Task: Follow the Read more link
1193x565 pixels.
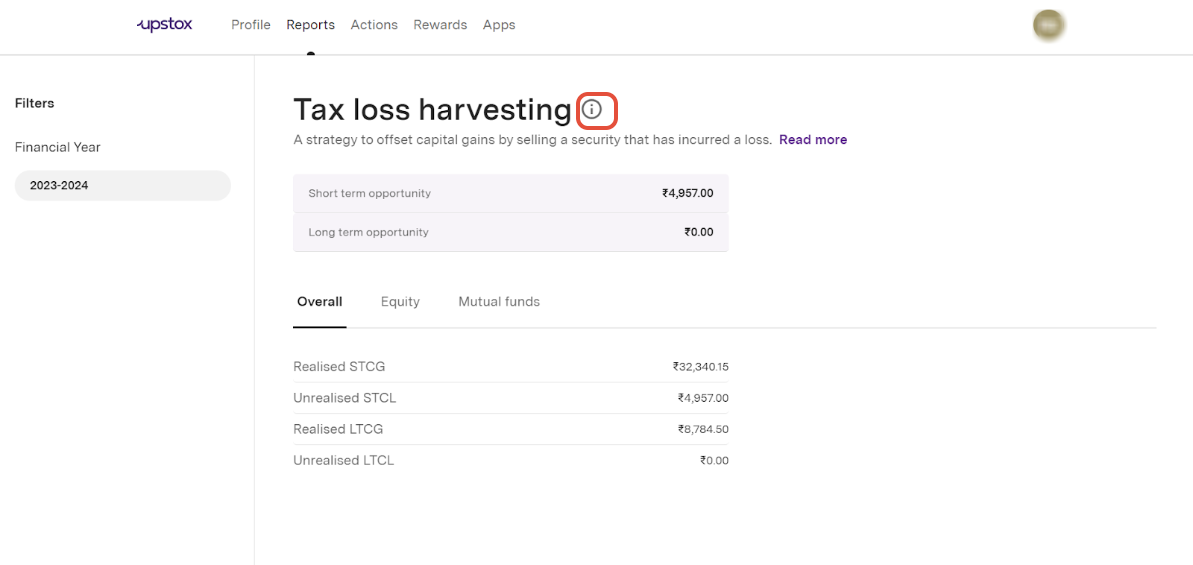Action: (x=812, y=140)
